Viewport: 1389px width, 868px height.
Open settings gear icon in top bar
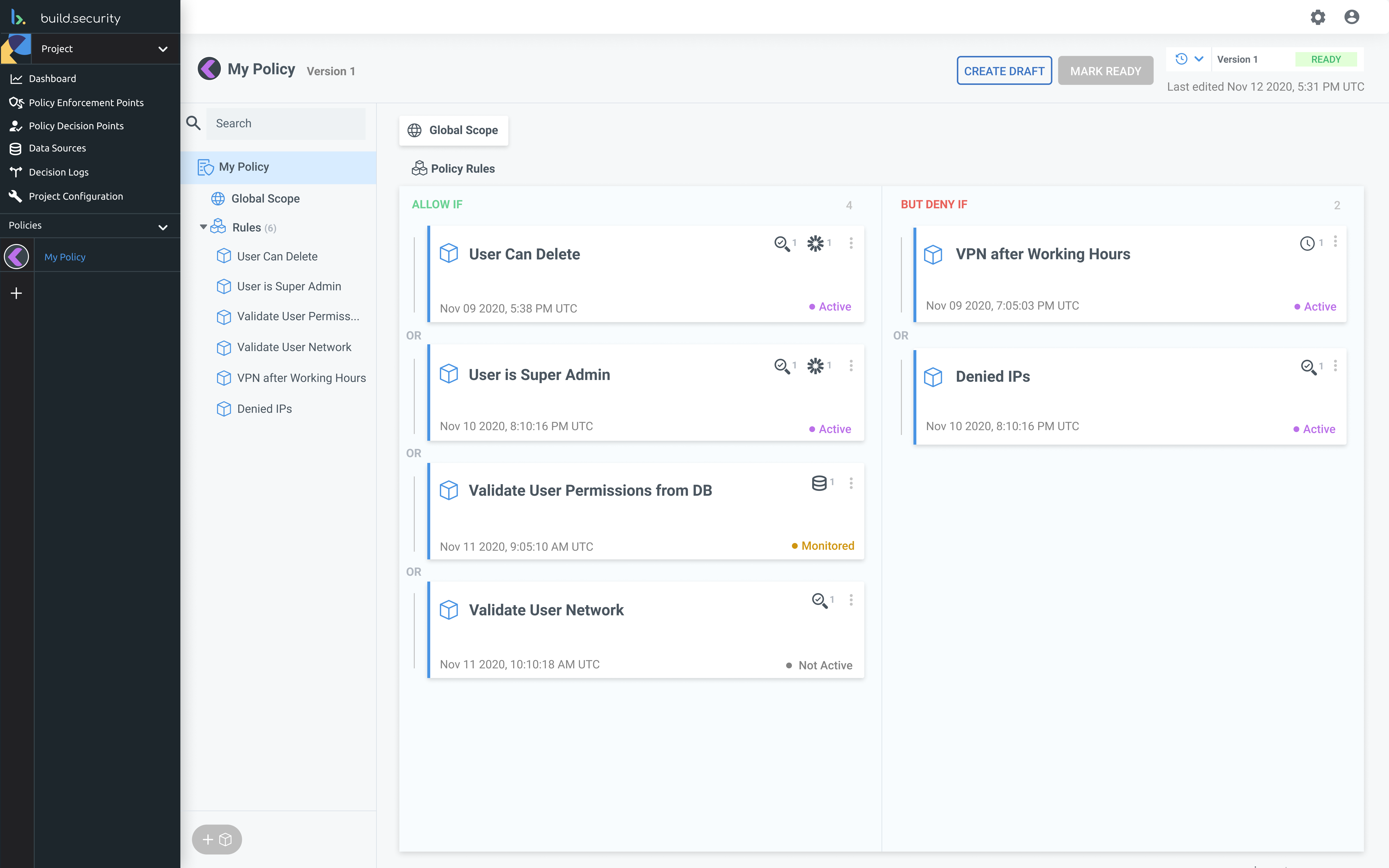(1318, 17)
